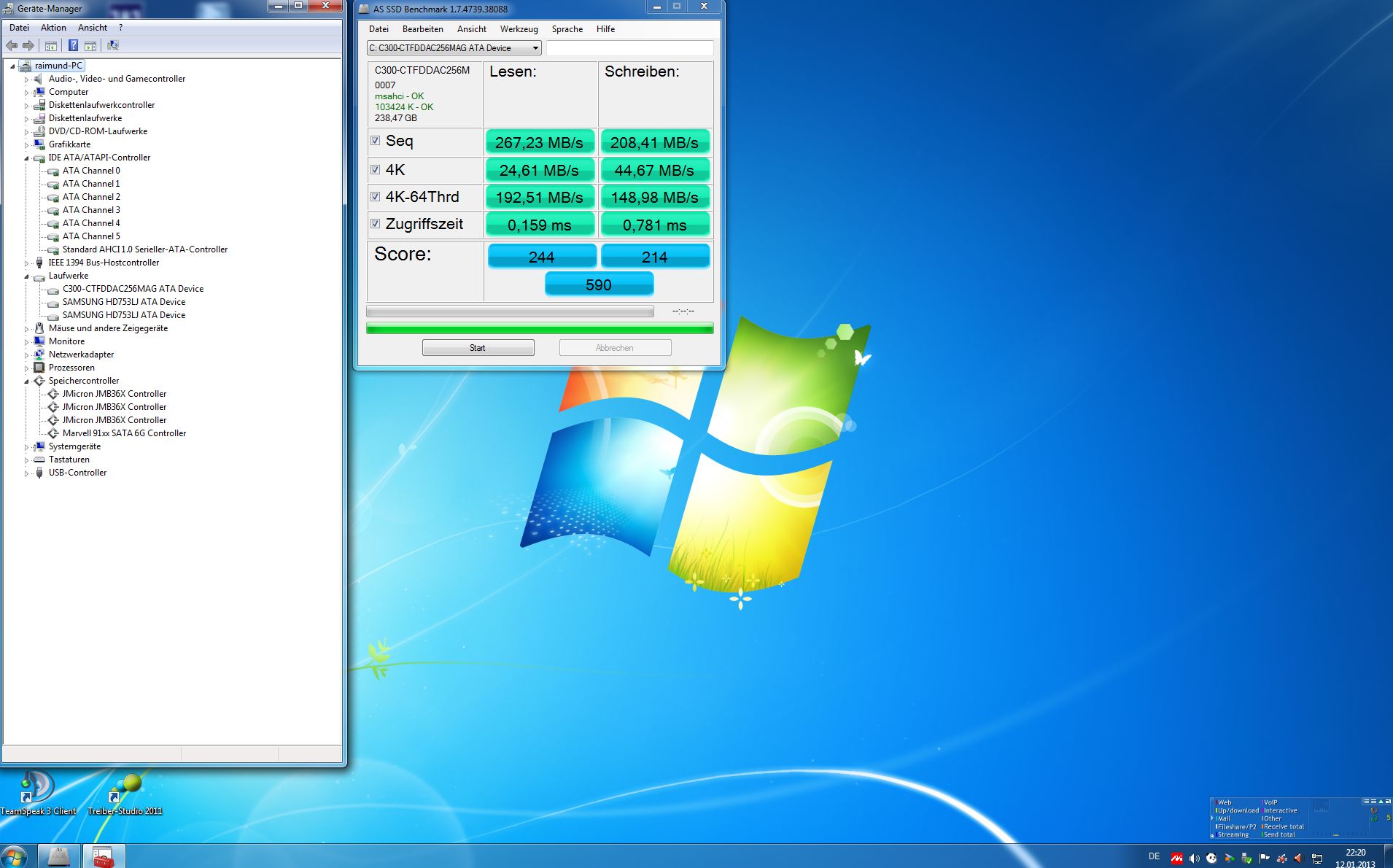Uncheck the 4K benchmark checkbox
This screenshot has height=868, width=1393.
tap(375, 169)
